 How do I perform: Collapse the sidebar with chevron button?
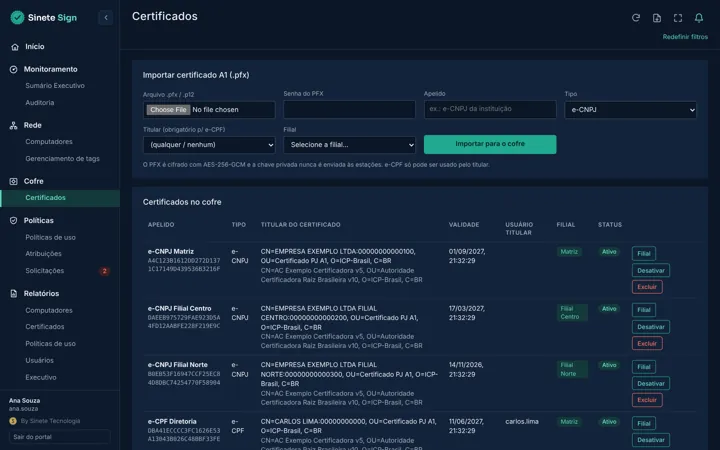click(106, 17)
